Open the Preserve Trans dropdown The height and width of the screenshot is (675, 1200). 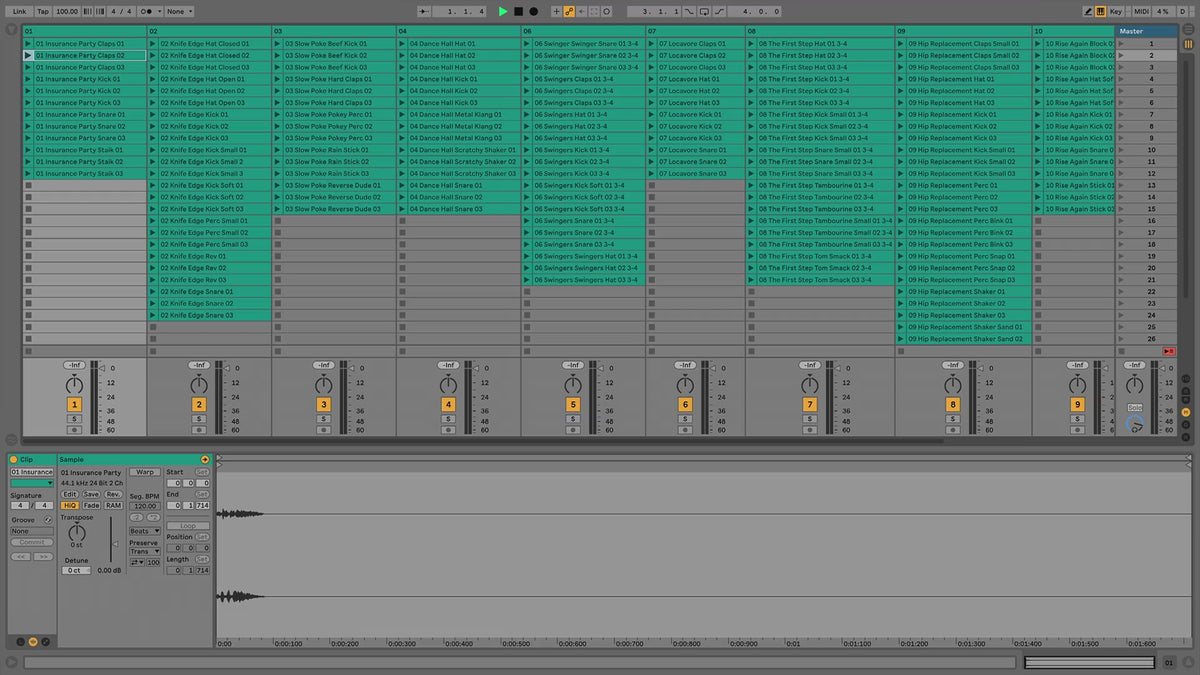coord(143,551)
